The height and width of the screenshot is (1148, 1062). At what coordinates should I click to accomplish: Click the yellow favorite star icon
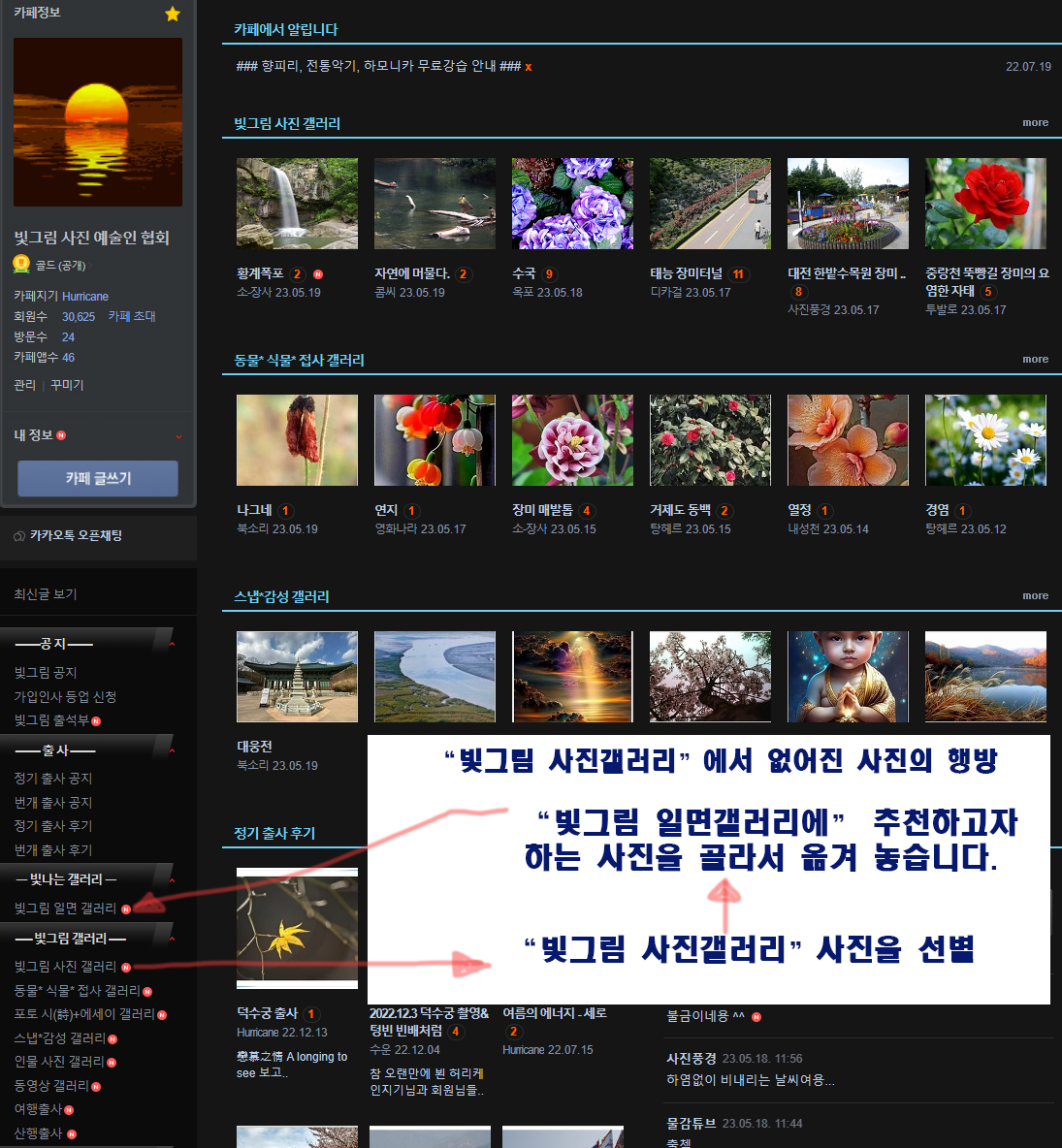(x=172, y=14)
